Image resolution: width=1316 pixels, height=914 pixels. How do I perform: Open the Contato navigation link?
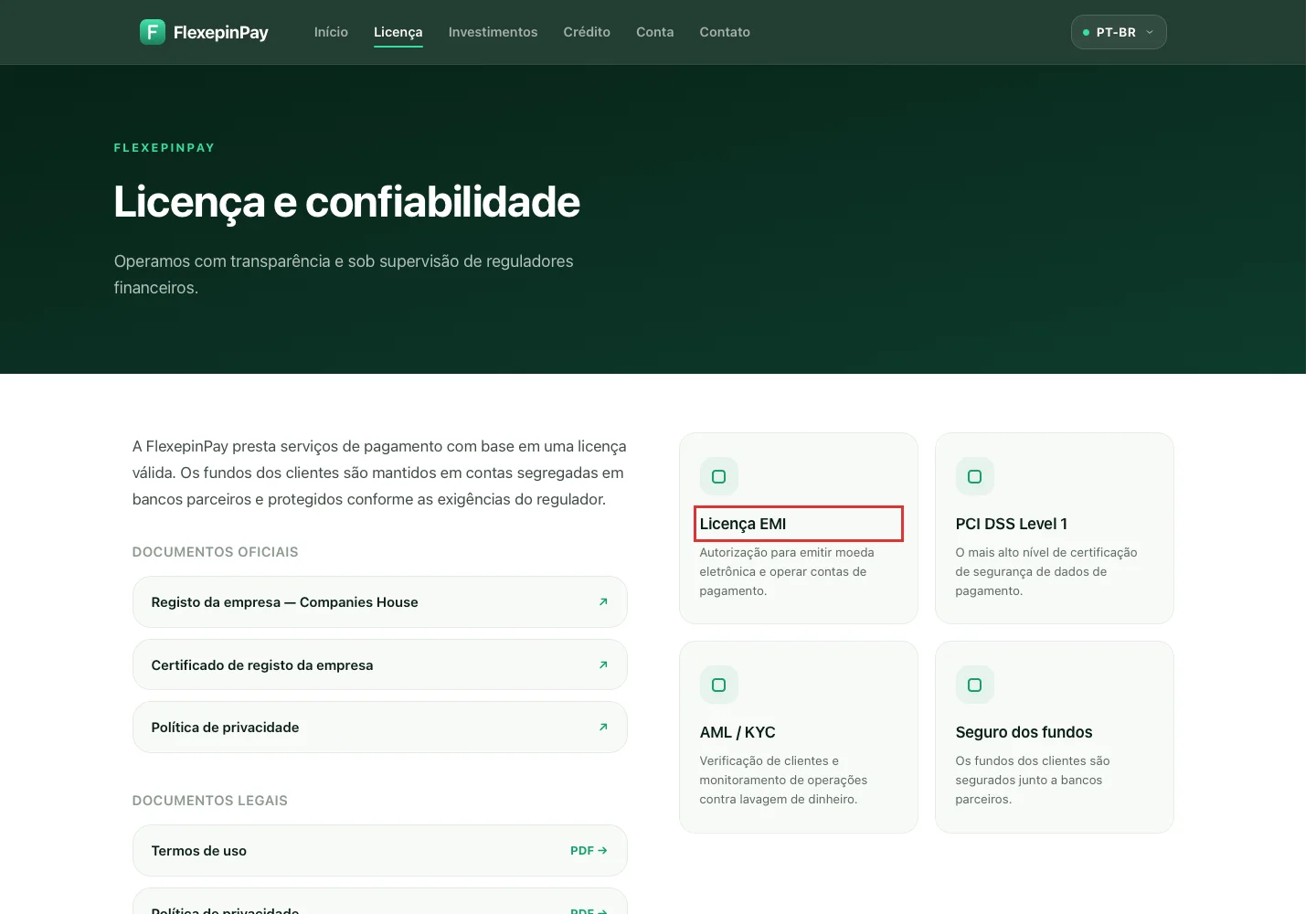725,32
